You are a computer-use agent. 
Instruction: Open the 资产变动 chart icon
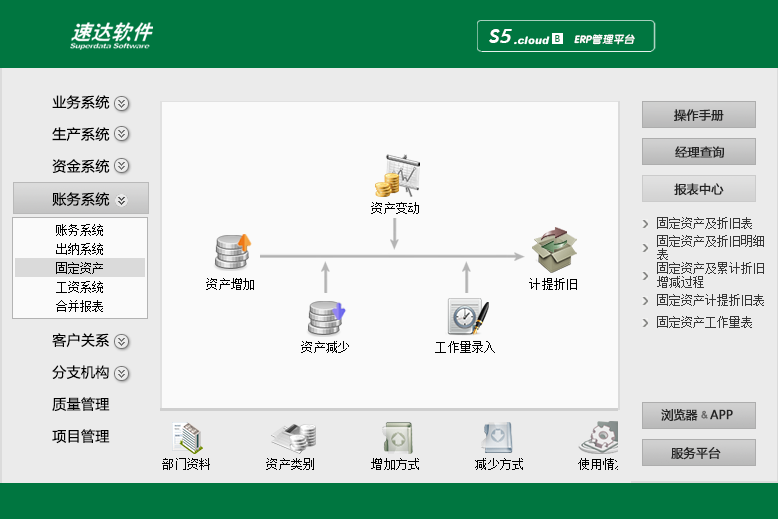[397, 176]
